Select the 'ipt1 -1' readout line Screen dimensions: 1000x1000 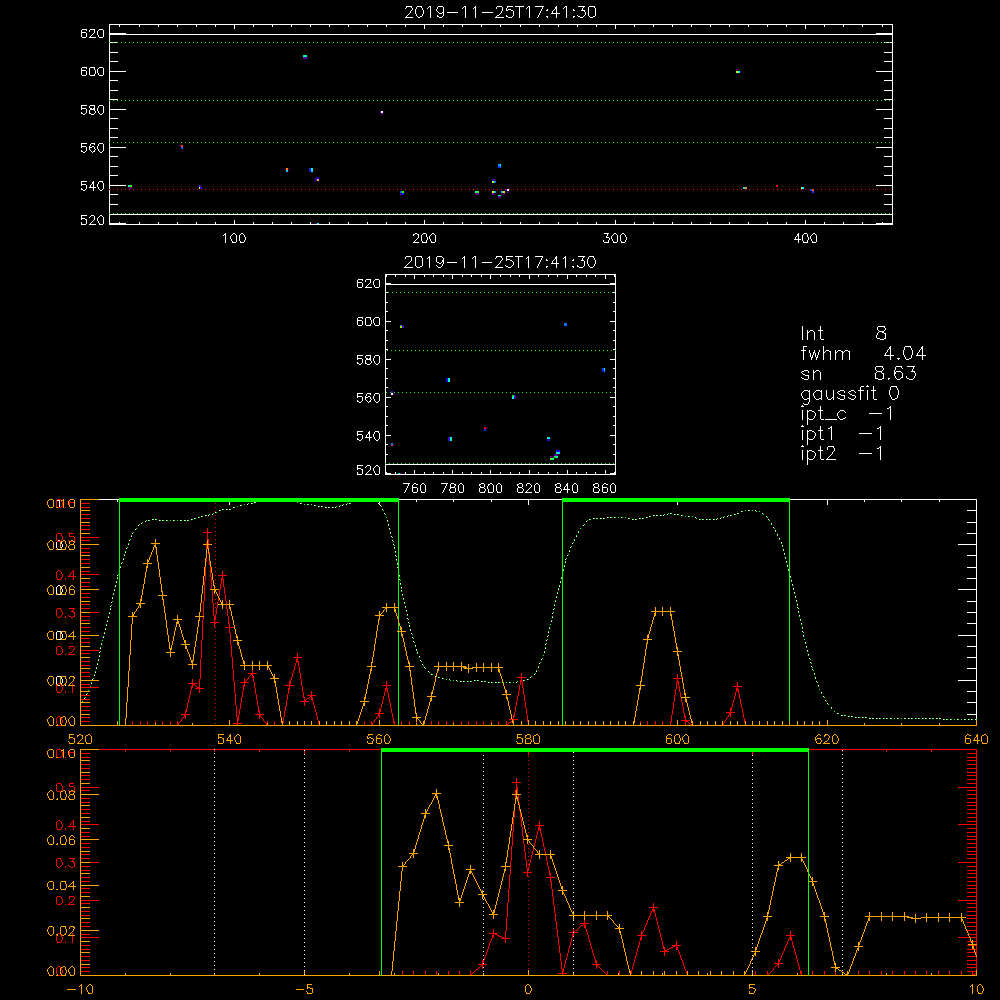click(842, 434)
